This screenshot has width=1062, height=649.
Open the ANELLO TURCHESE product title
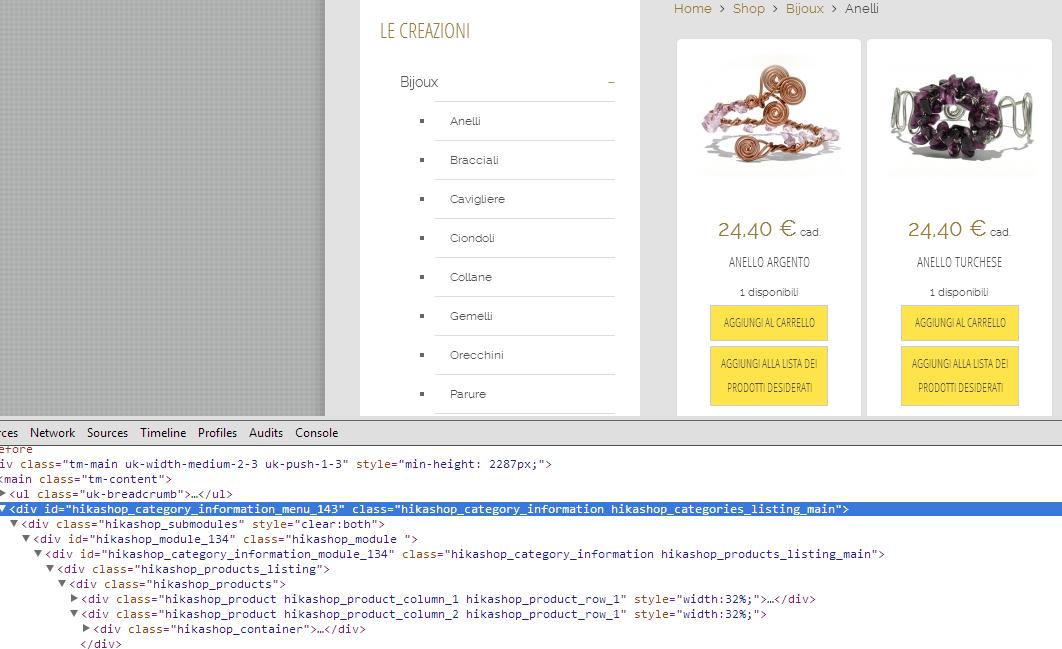[x=959, y=262]
